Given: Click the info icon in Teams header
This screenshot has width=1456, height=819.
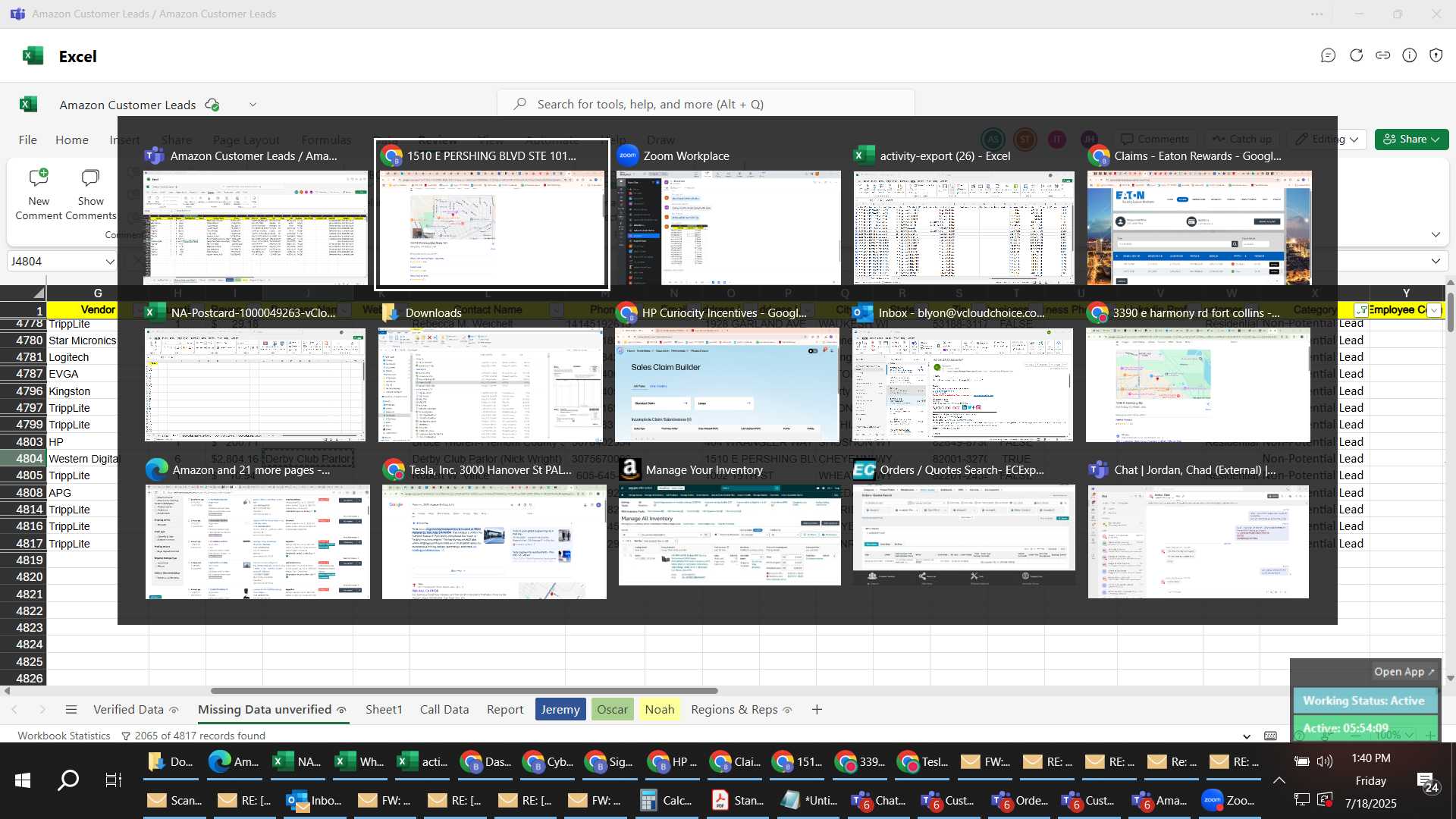Looking at the screenshot, I should [x=1410, y=55].
